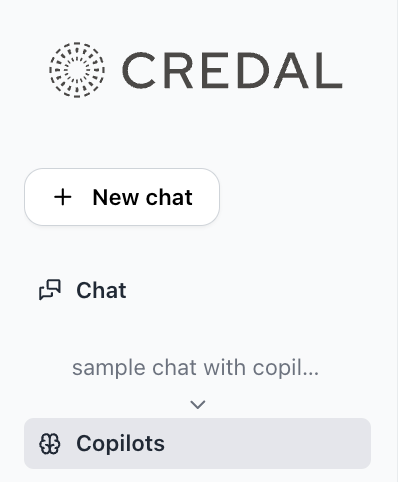Click the Copilots label text

coord(120,444)
